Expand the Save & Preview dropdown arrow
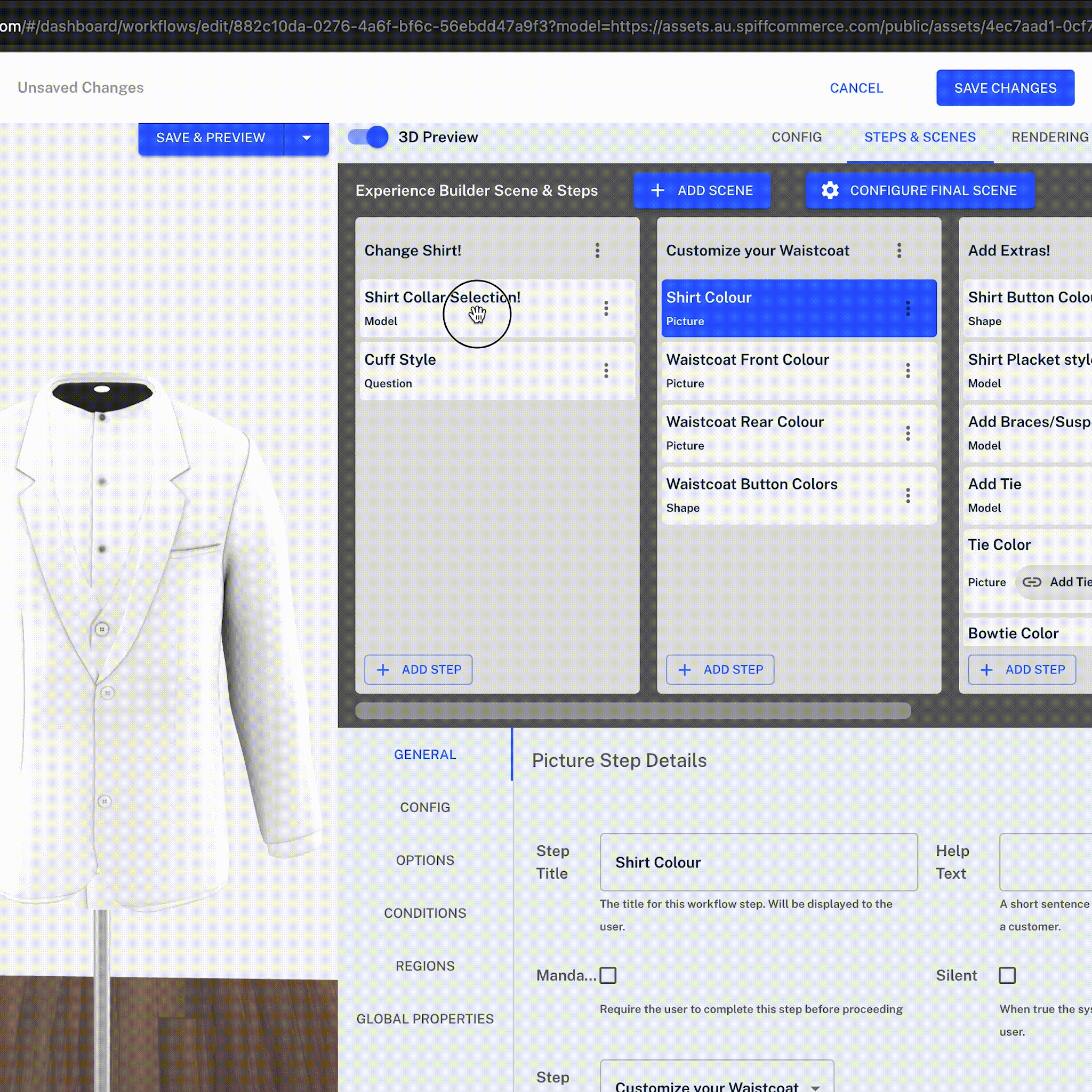Screen dimensions: 1092x1092 (x=307, y=138)
